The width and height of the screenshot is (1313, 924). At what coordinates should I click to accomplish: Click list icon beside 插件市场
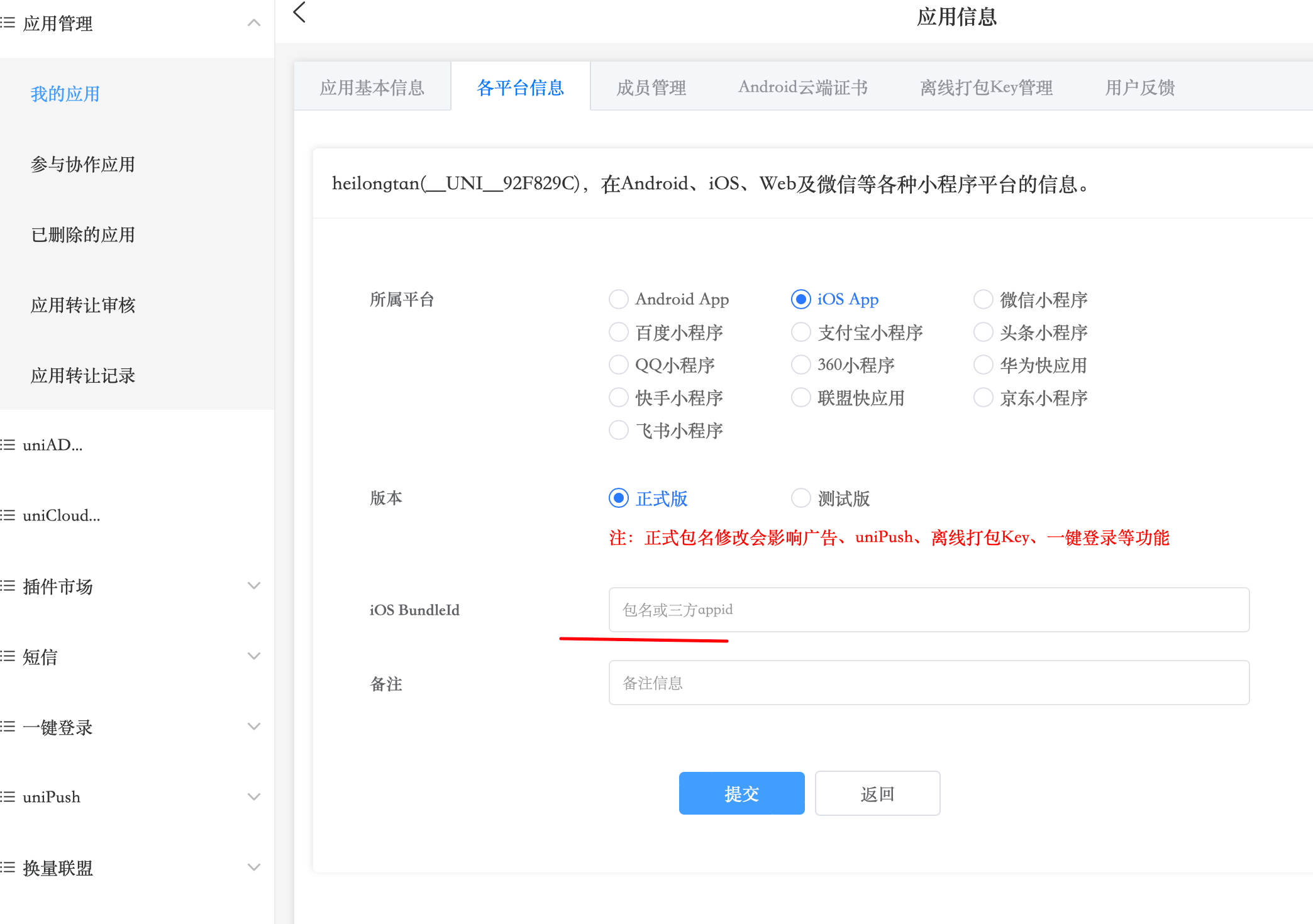[x=8, y=586]
